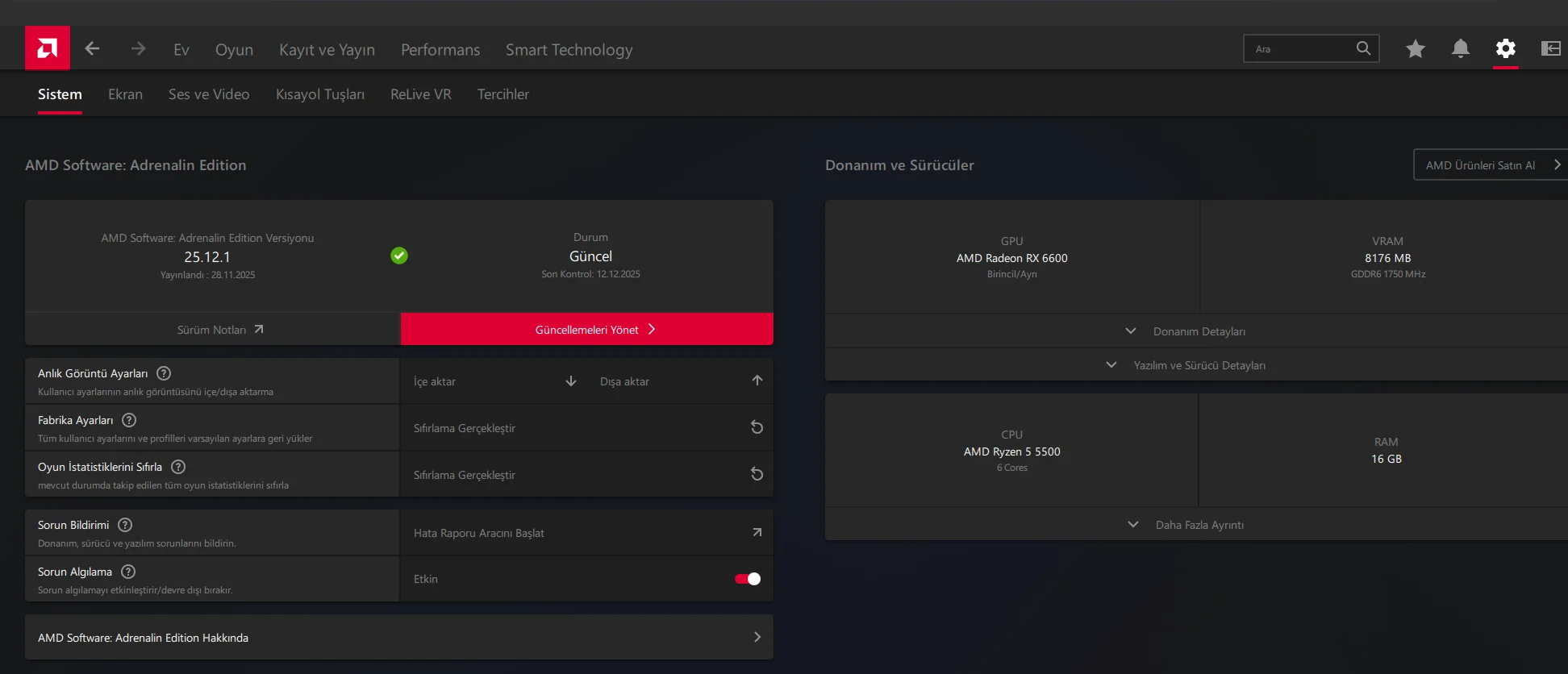Click AMD Ürünleri Satın Al button
This screenshot has height=674, width=1568.
tap(1491, 164)
